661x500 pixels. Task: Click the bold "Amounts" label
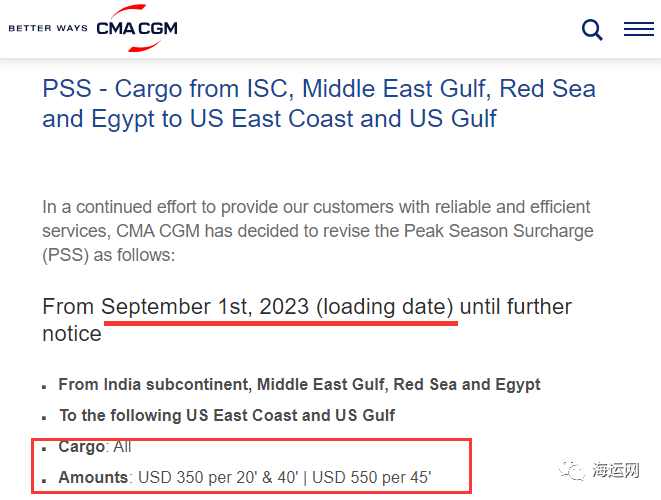point(94,478)
